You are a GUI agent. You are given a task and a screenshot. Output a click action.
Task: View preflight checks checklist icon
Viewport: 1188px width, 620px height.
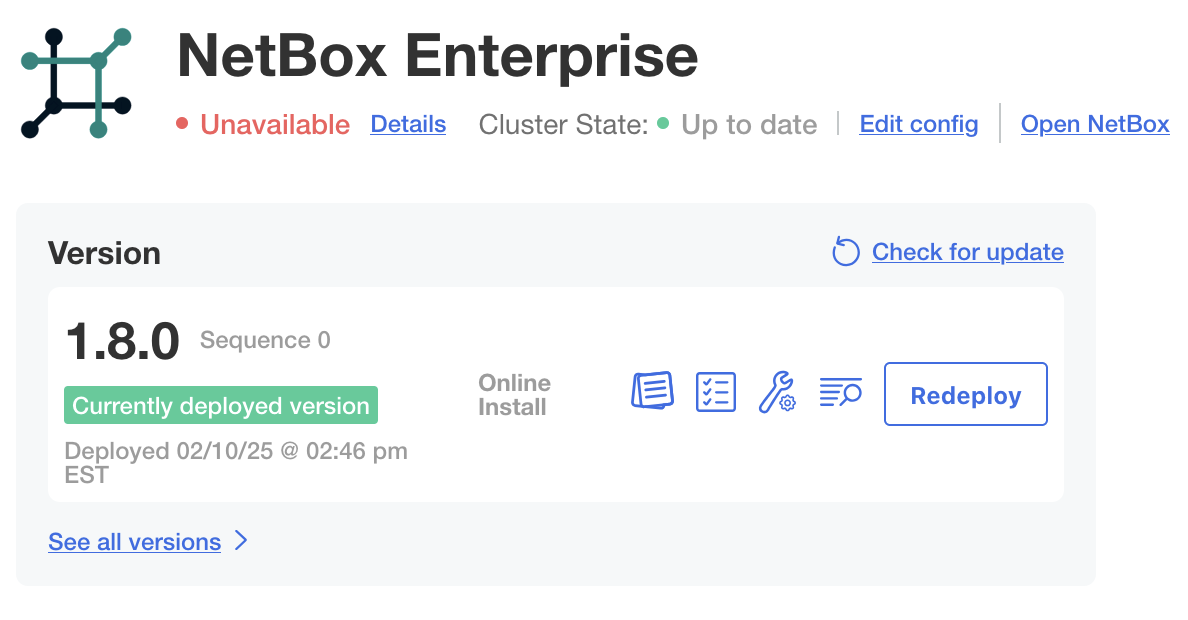pyautogui.click(x=715, y=392)
